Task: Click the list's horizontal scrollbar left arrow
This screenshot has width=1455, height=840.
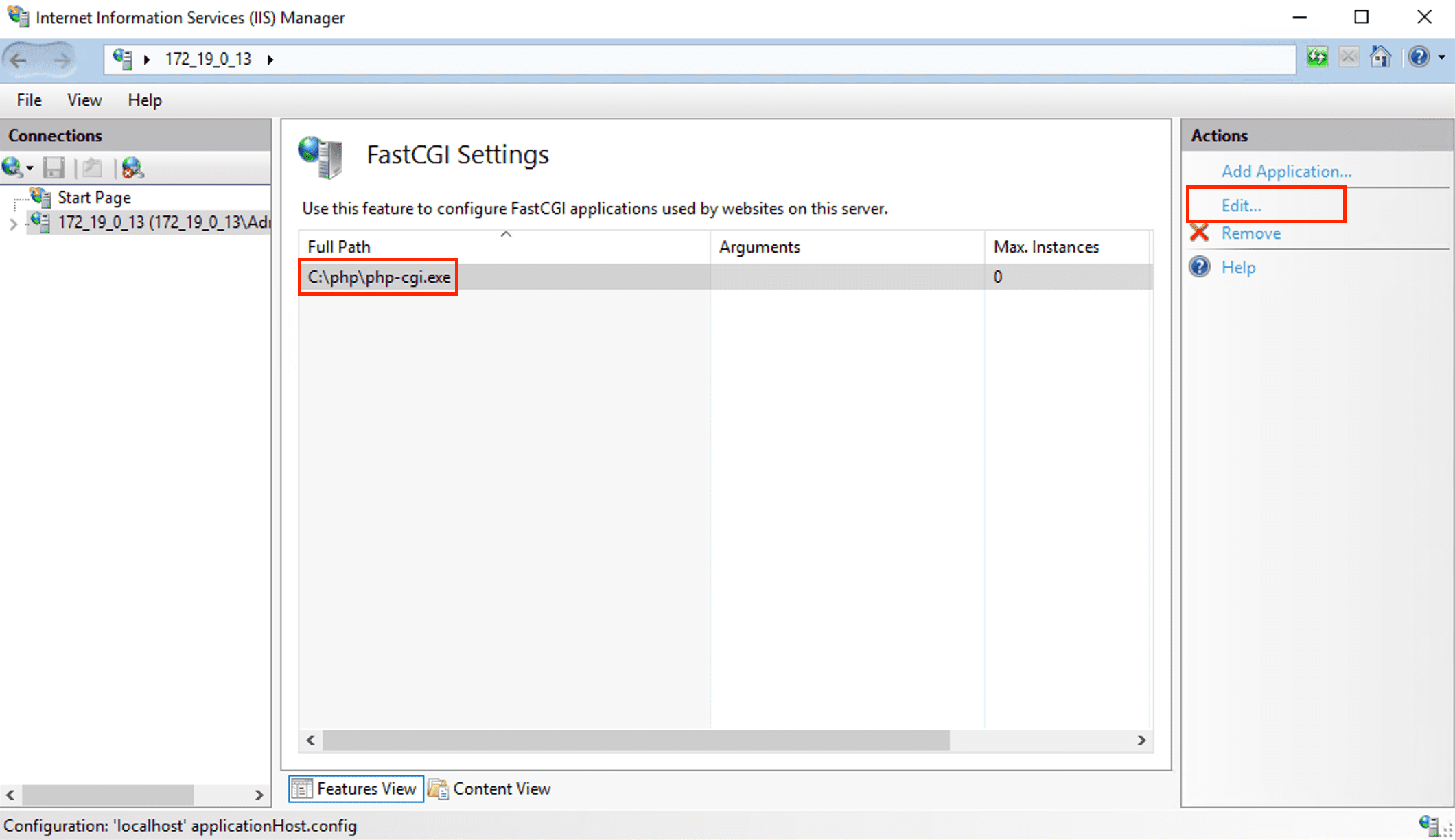Action: tap(311, 740)
